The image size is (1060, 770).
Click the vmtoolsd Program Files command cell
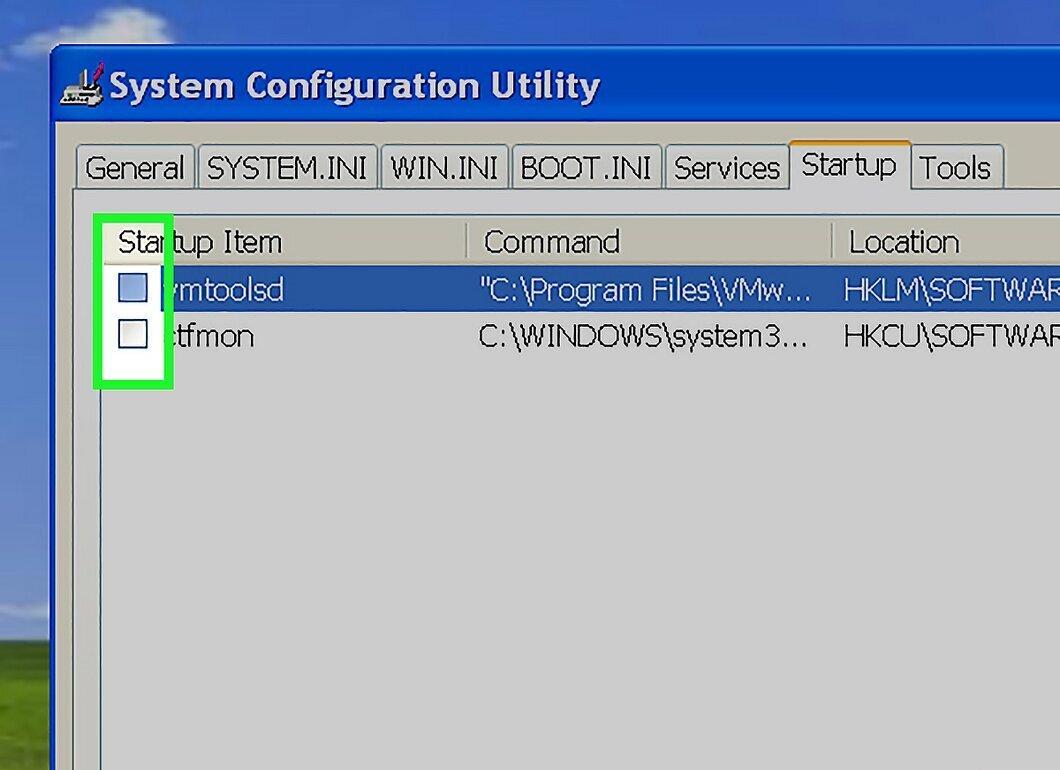pos(645,290)
